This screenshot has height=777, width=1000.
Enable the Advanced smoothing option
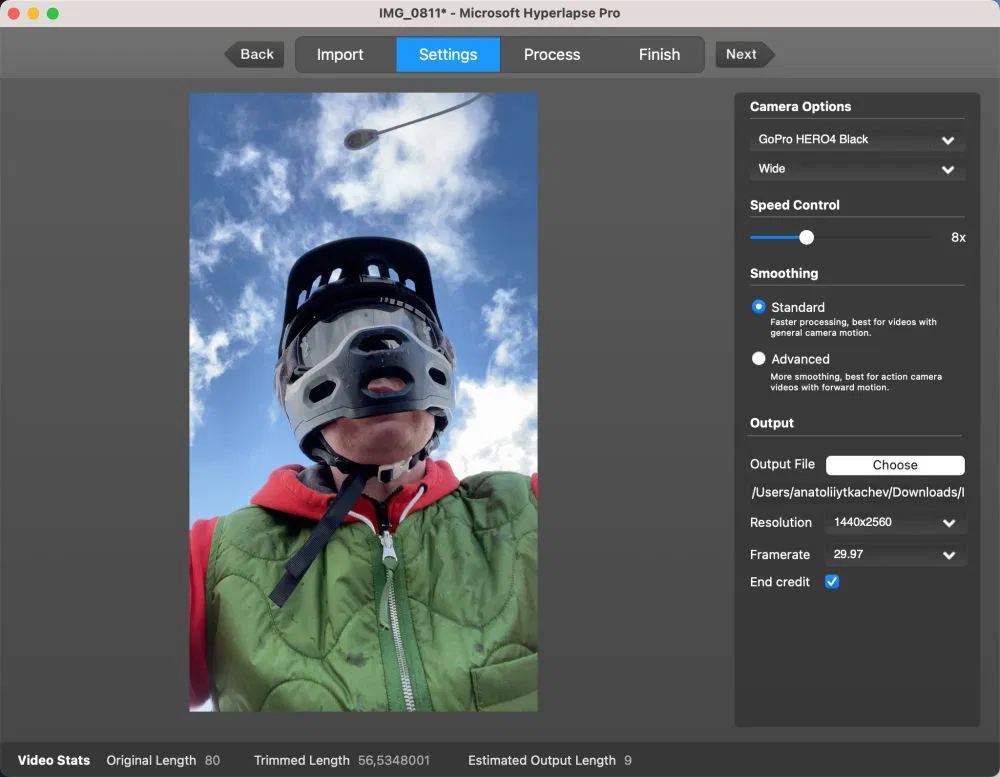[x=759, y=358]
